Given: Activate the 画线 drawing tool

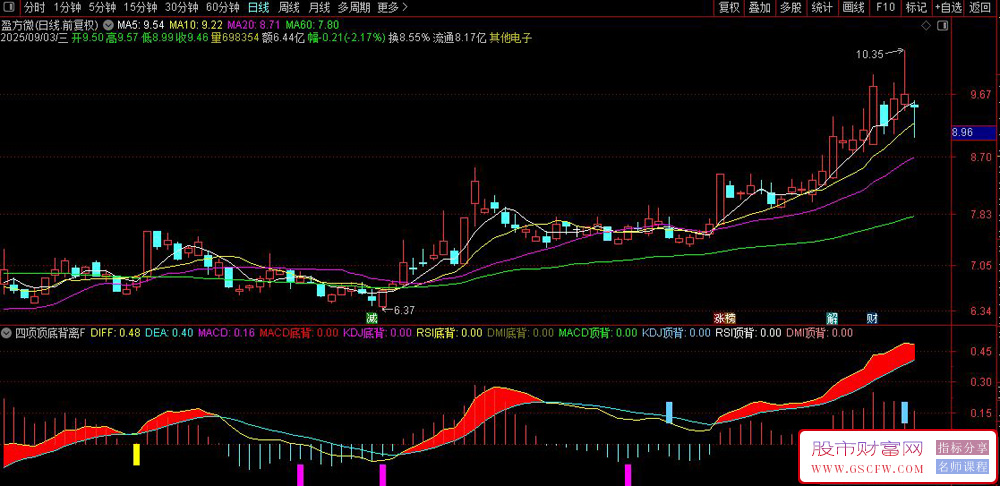Looking at the screenshot, I should click(x=853, y=8).
